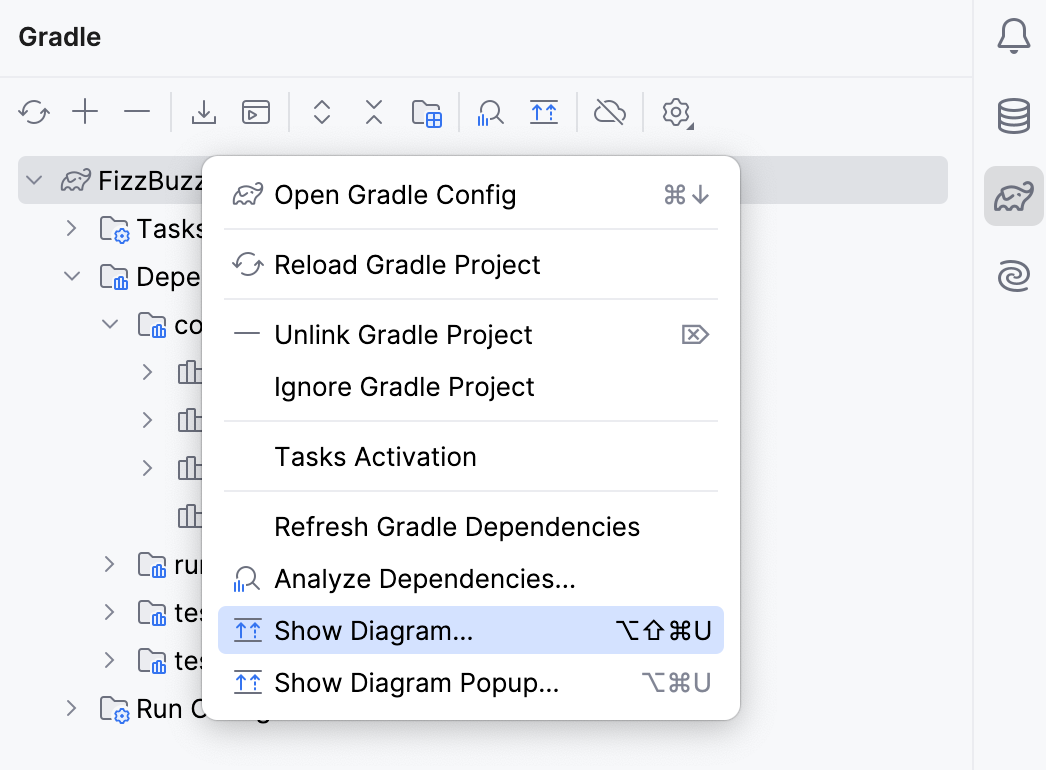Open notifications via the bell icon
The image size is (1046, 770).
click(x=1013, y=36)
